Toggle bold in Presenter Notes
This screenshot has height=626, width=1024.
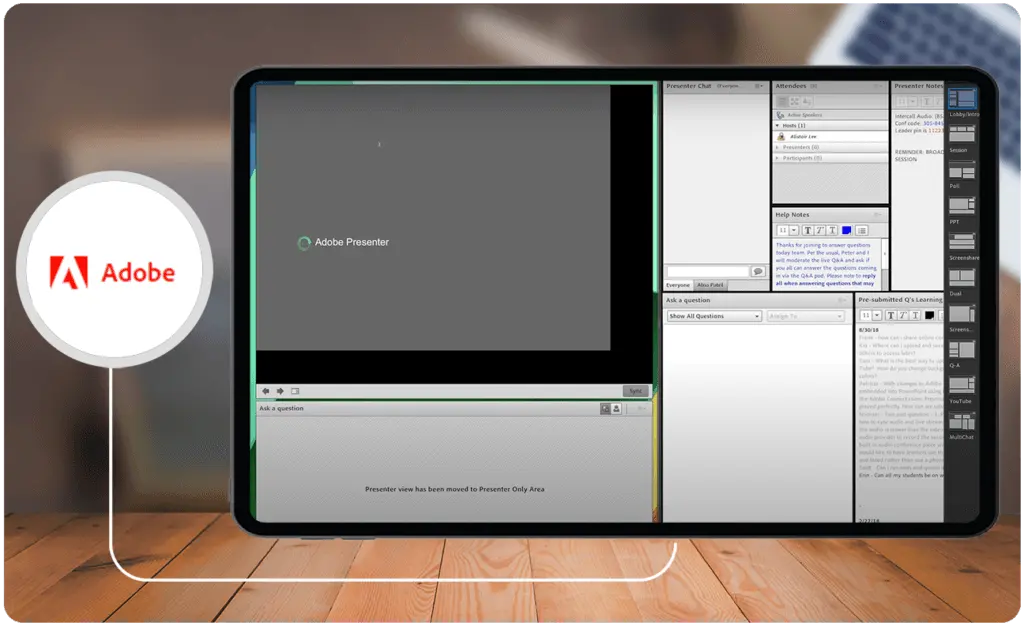click(x=927, y=101)
